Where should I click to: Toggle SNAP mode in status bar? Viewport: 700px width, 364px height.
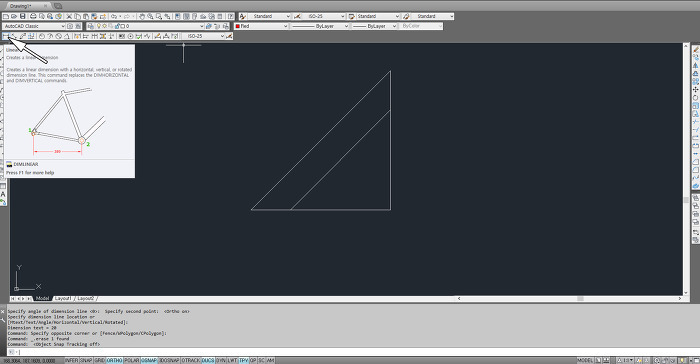coord(86,360)
